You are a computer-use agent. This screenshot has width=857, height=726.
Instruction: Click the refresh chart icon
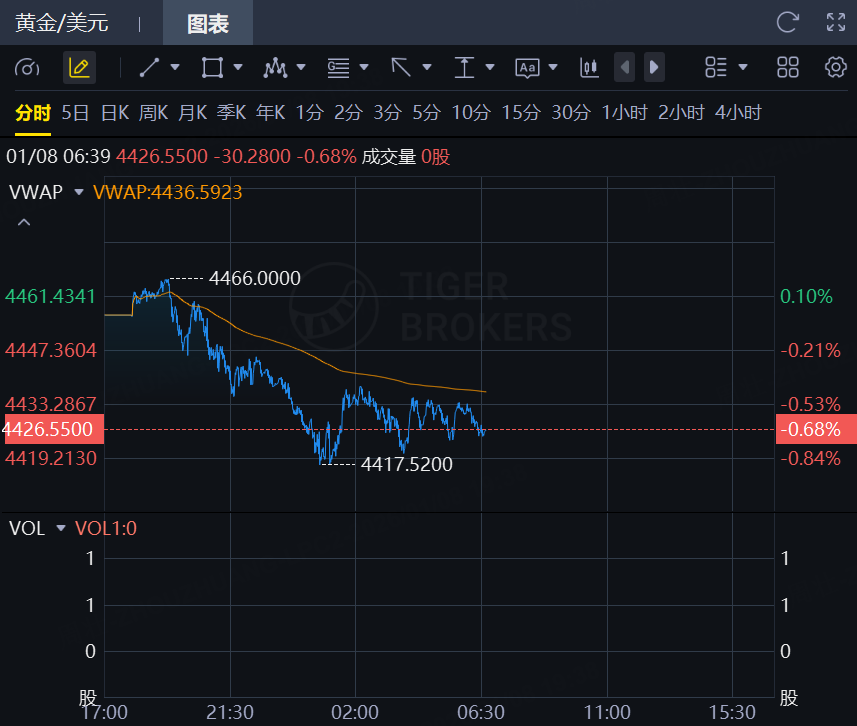(788, 23)
